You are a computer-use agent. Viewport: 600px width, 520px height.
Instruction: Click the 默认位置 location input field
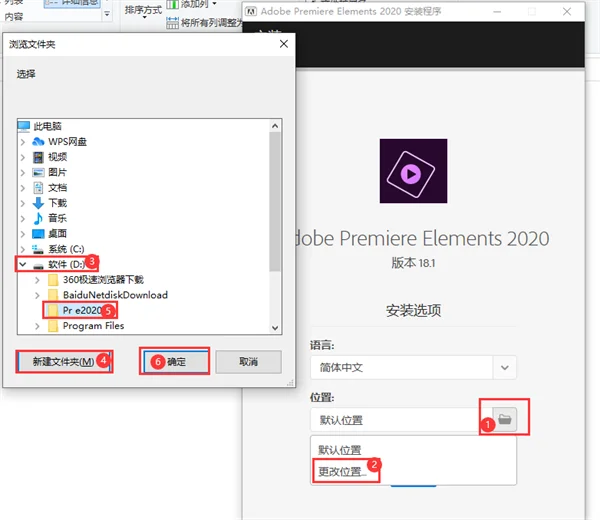coord(401,420)
